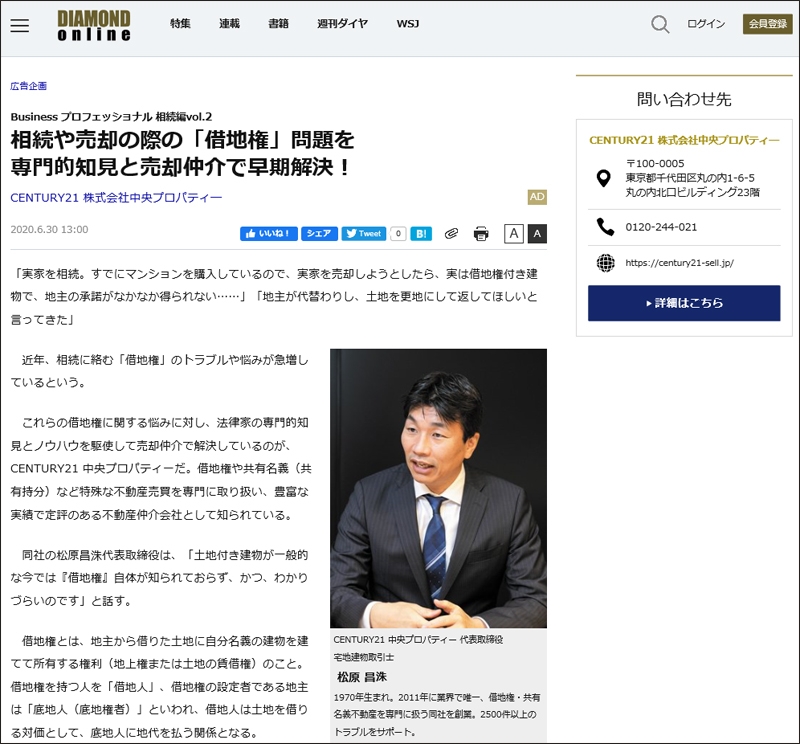This screenshot has width=800, height=744.
Task: Click the phone handset icon
Action: point(605,227)
